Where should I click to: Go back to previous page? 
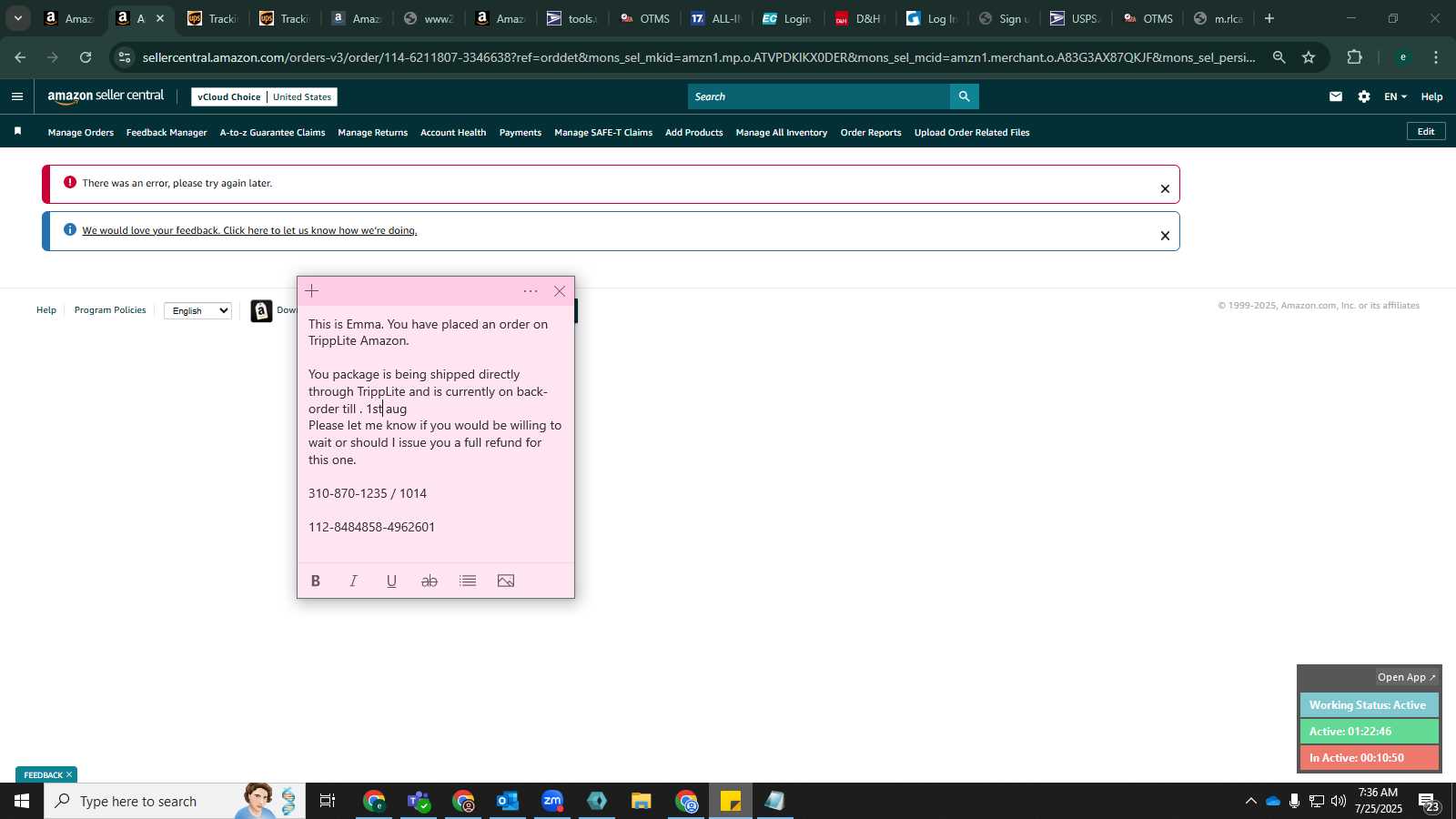click(20, 57)
